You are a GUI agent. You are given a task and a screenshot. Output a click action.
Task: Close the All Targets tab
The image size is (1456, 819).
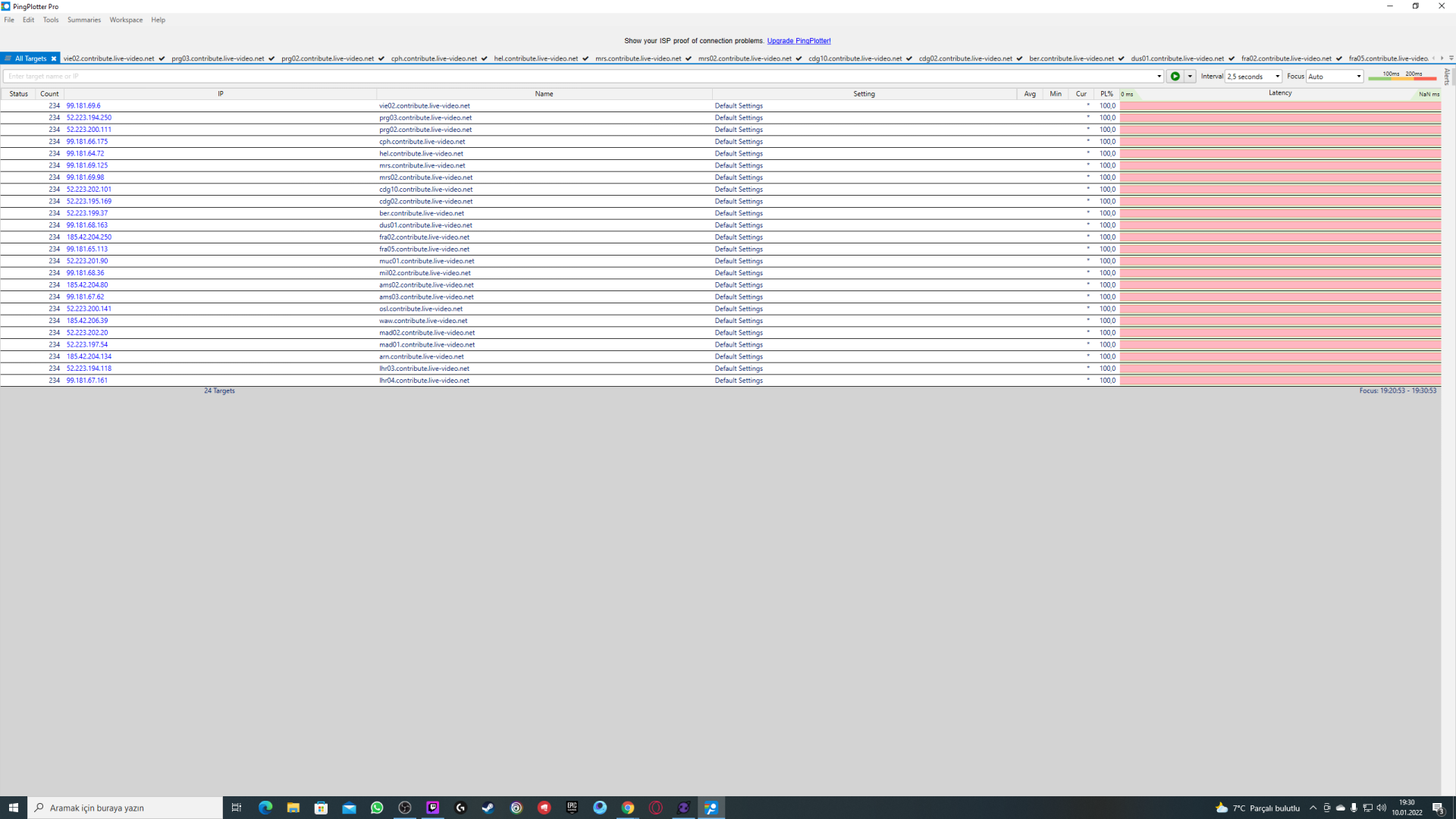tap(54, 58)
